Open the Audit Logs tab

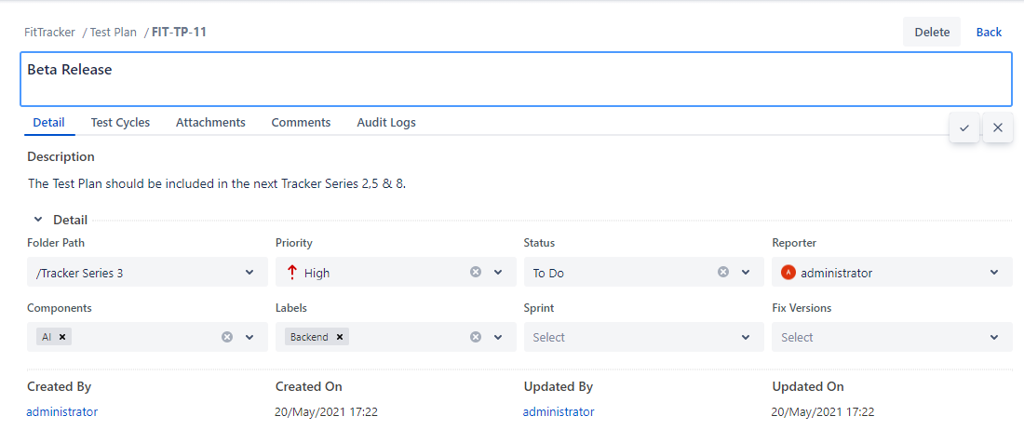(x=386, y=122)
